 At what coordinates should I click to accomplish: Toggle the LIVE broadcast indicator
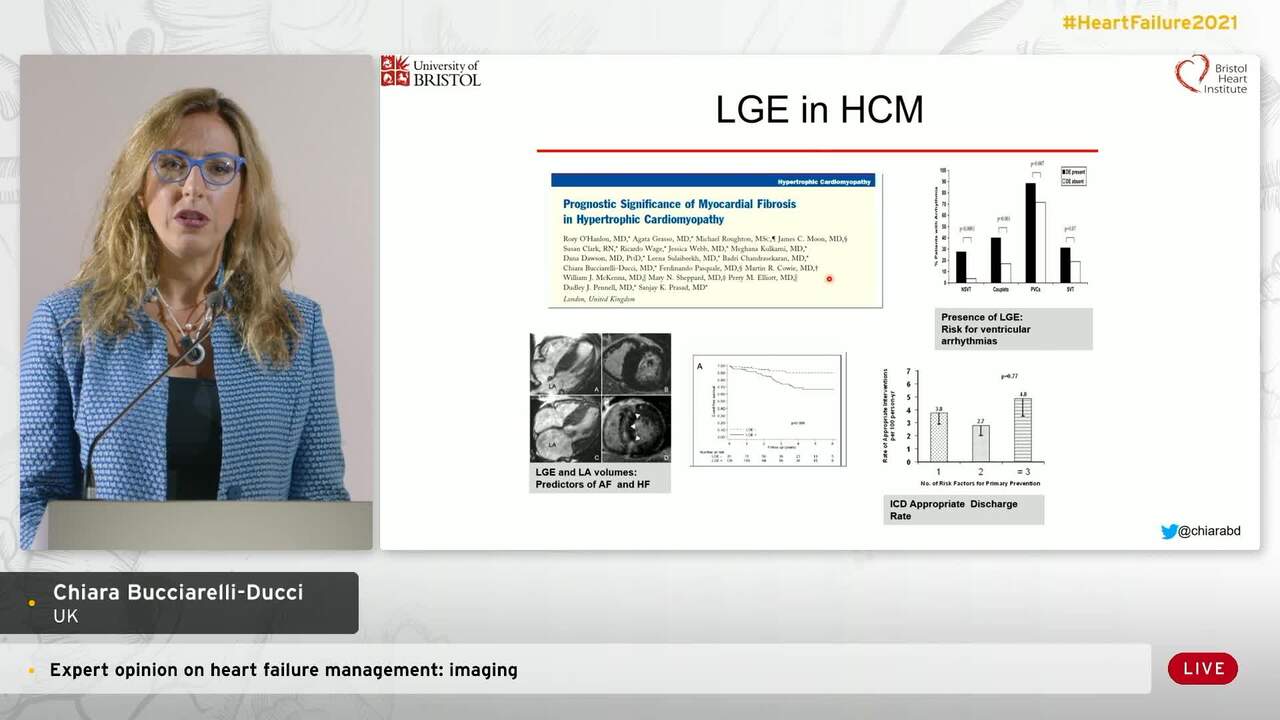coord(1202,668)
